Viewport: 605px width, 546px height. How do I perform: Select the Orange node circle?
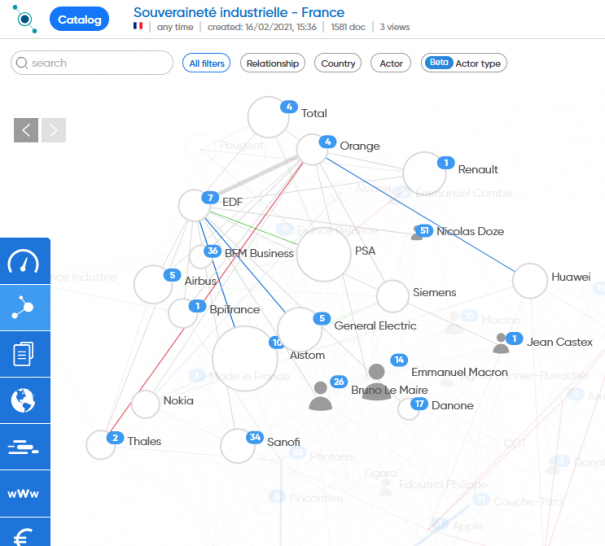pyautogui.click(x=312, y=149)
